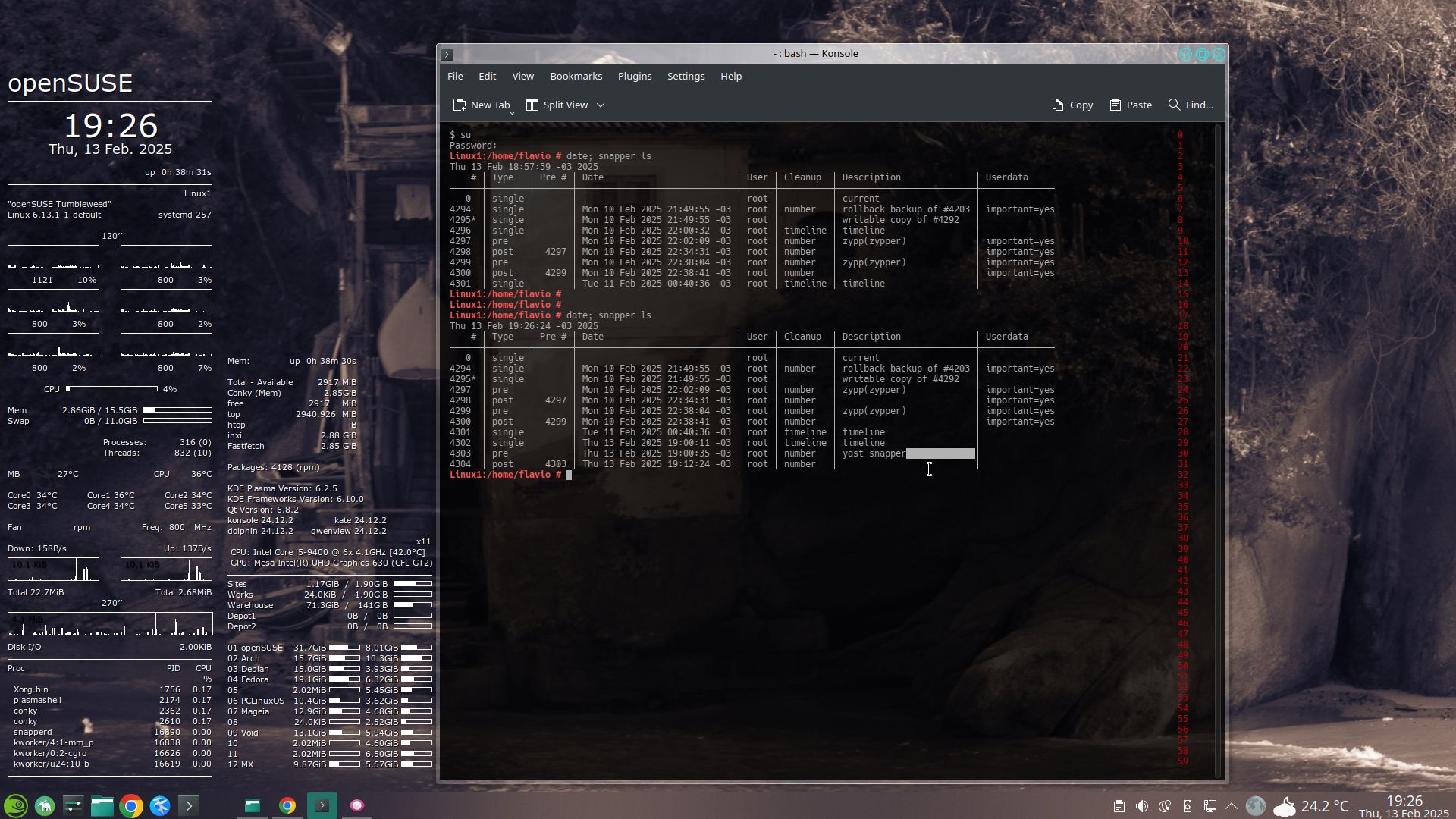Click the openSUSE heading in the Conky widget

click(x=71, y=83)
